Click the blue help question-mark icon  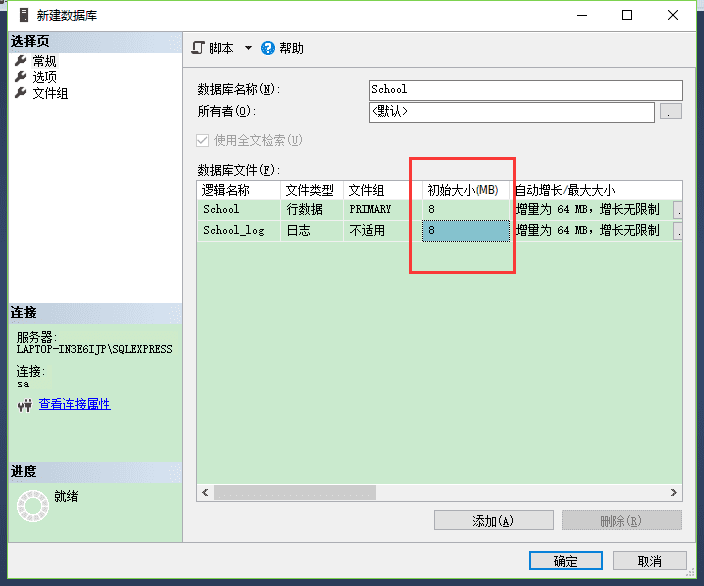[x=268, y=48]
